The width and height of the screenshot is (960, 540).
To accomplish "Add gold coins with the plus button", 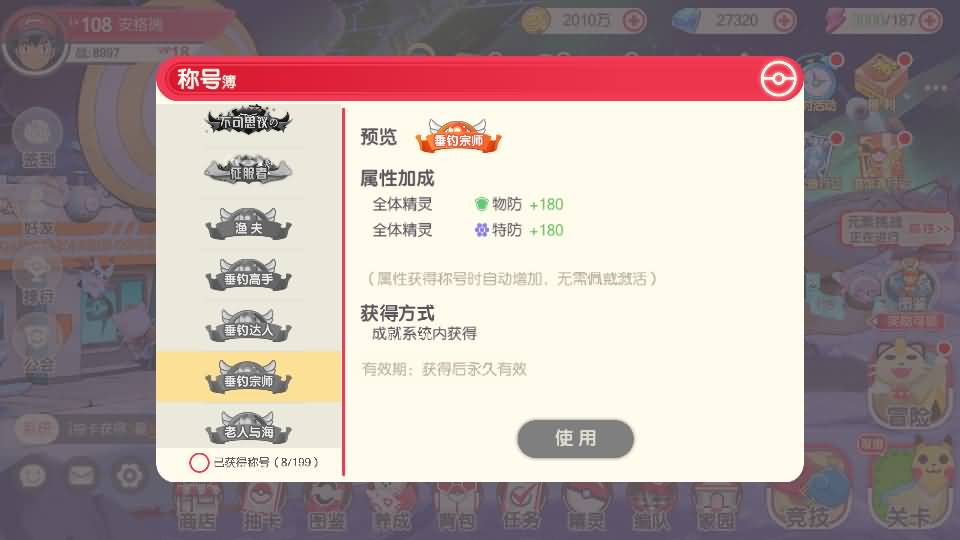I will 634,21.
